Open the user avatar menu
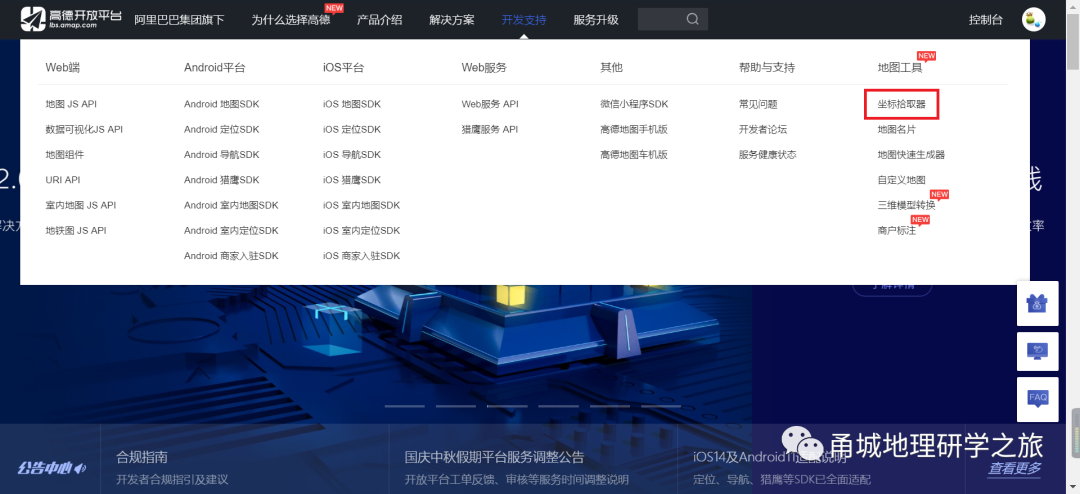 click(x=1033, y=19)
